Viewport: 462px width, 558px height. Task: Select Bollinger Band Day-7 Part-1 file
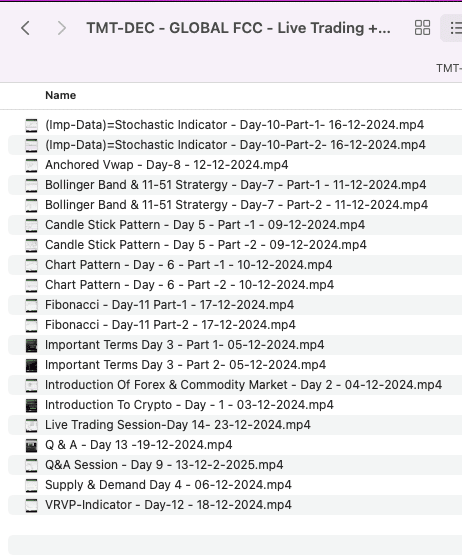[236, 185]
